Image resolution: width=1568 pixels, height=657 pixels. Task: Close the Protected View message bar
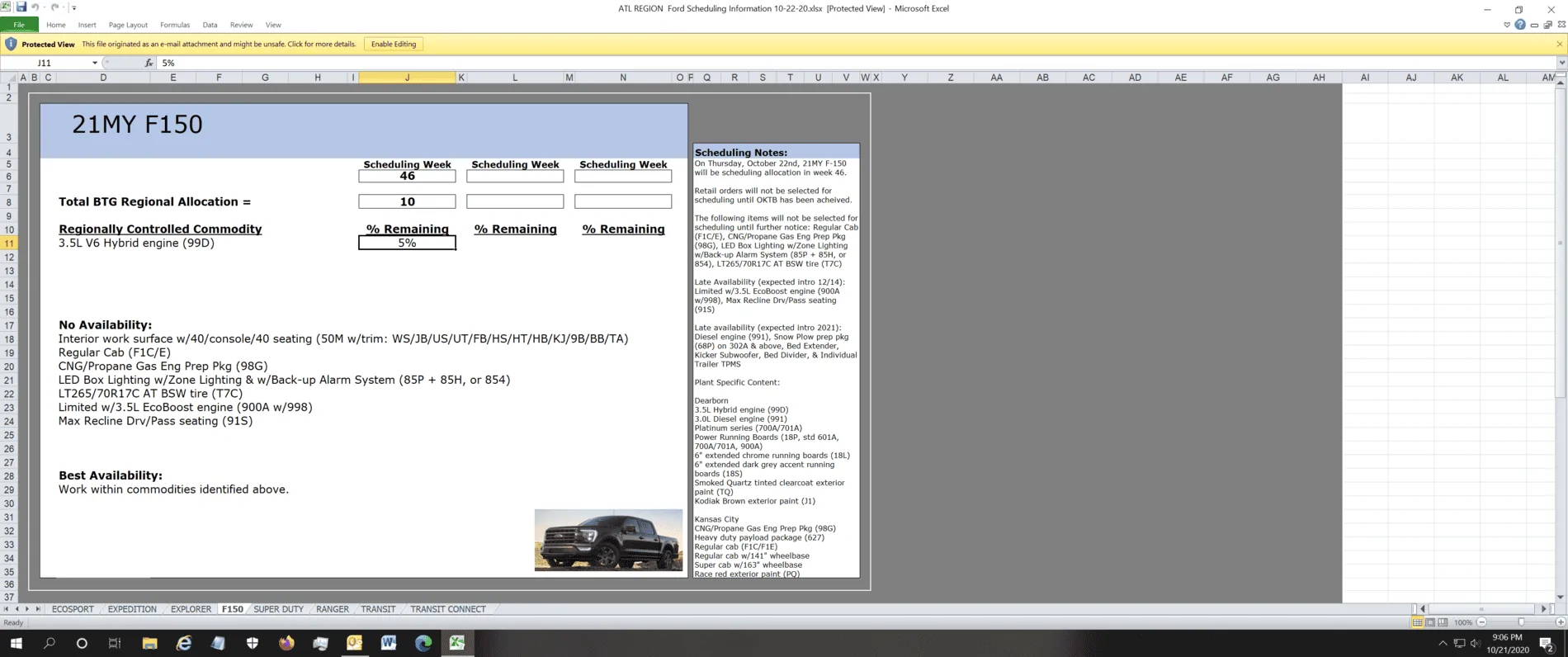tap(1559, 44)
